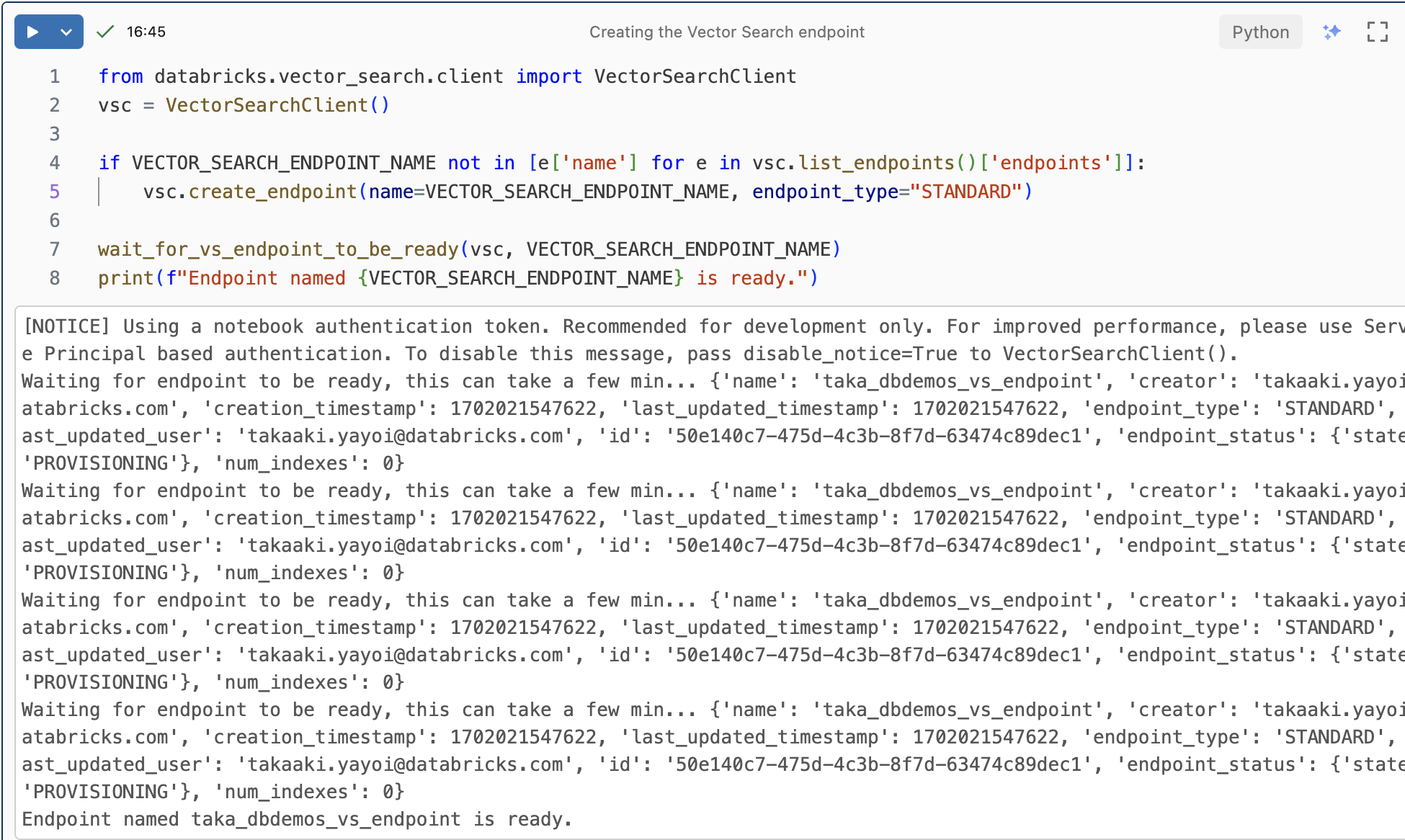Open the run options chevron dropdown
1405x840 pixels.
[66, 32]
